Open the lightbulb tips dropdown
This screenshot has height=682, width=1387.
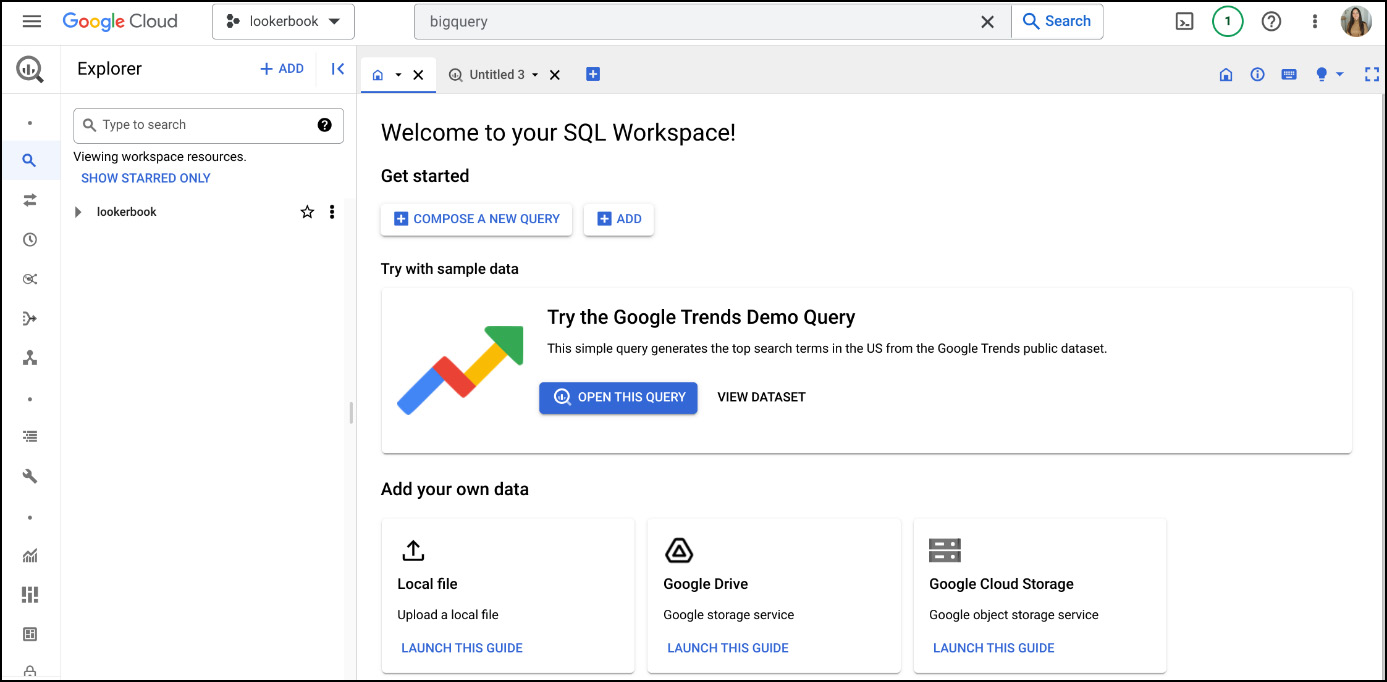point(1329,74)
